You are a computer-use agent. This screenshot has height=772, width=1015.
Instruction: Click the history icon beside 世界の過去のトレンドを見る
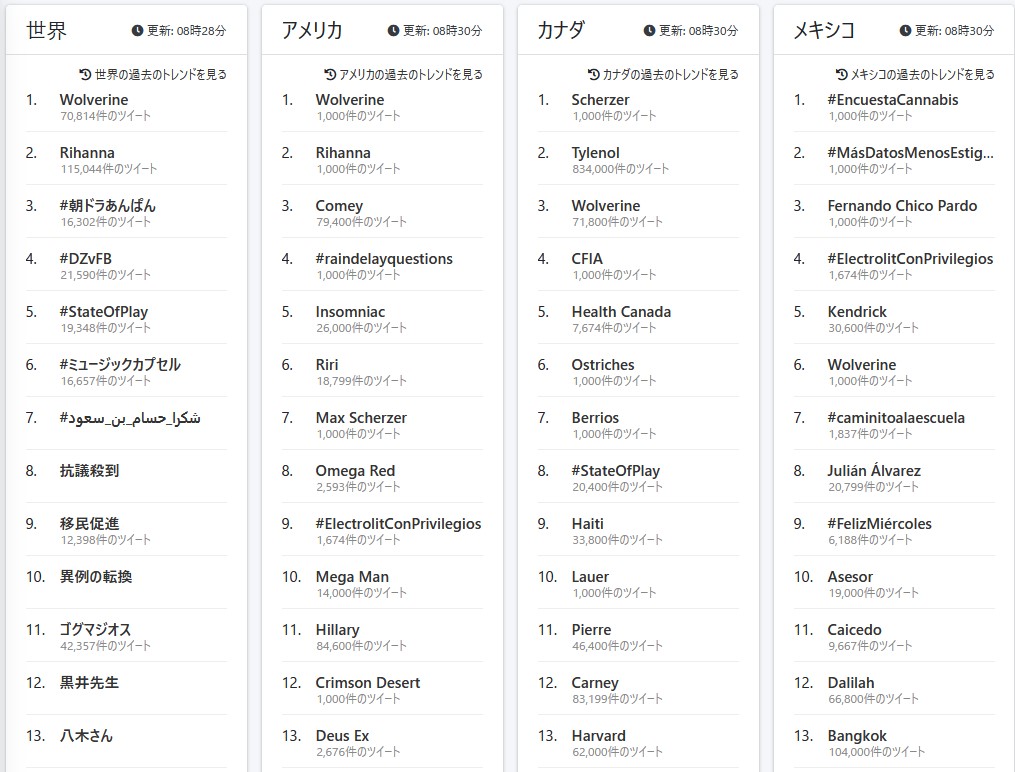pos(85,74)
